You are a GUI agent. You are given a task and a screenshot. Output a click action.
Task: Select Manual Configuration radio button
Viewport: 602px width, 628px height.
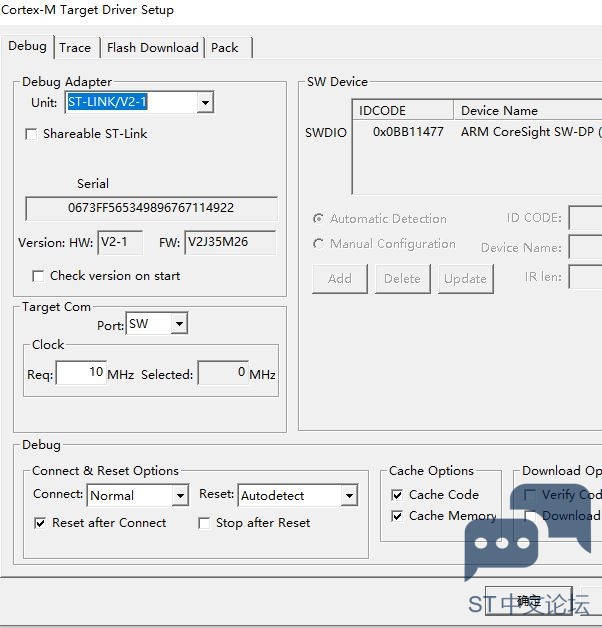[318, 244]
